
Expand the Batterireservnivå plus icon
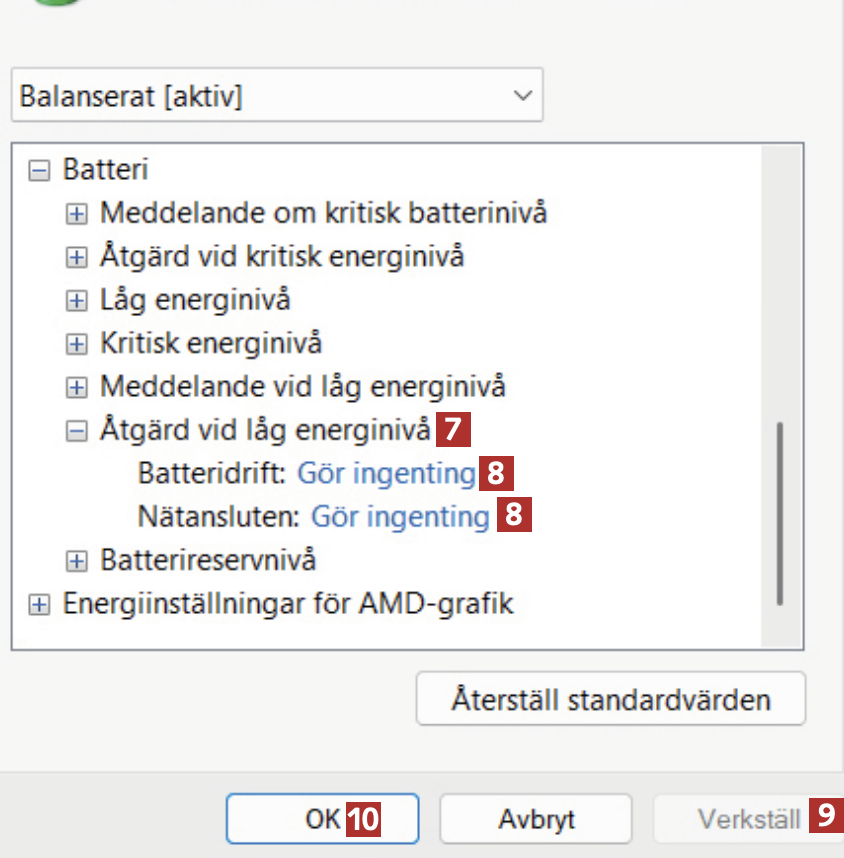(76, 560)
